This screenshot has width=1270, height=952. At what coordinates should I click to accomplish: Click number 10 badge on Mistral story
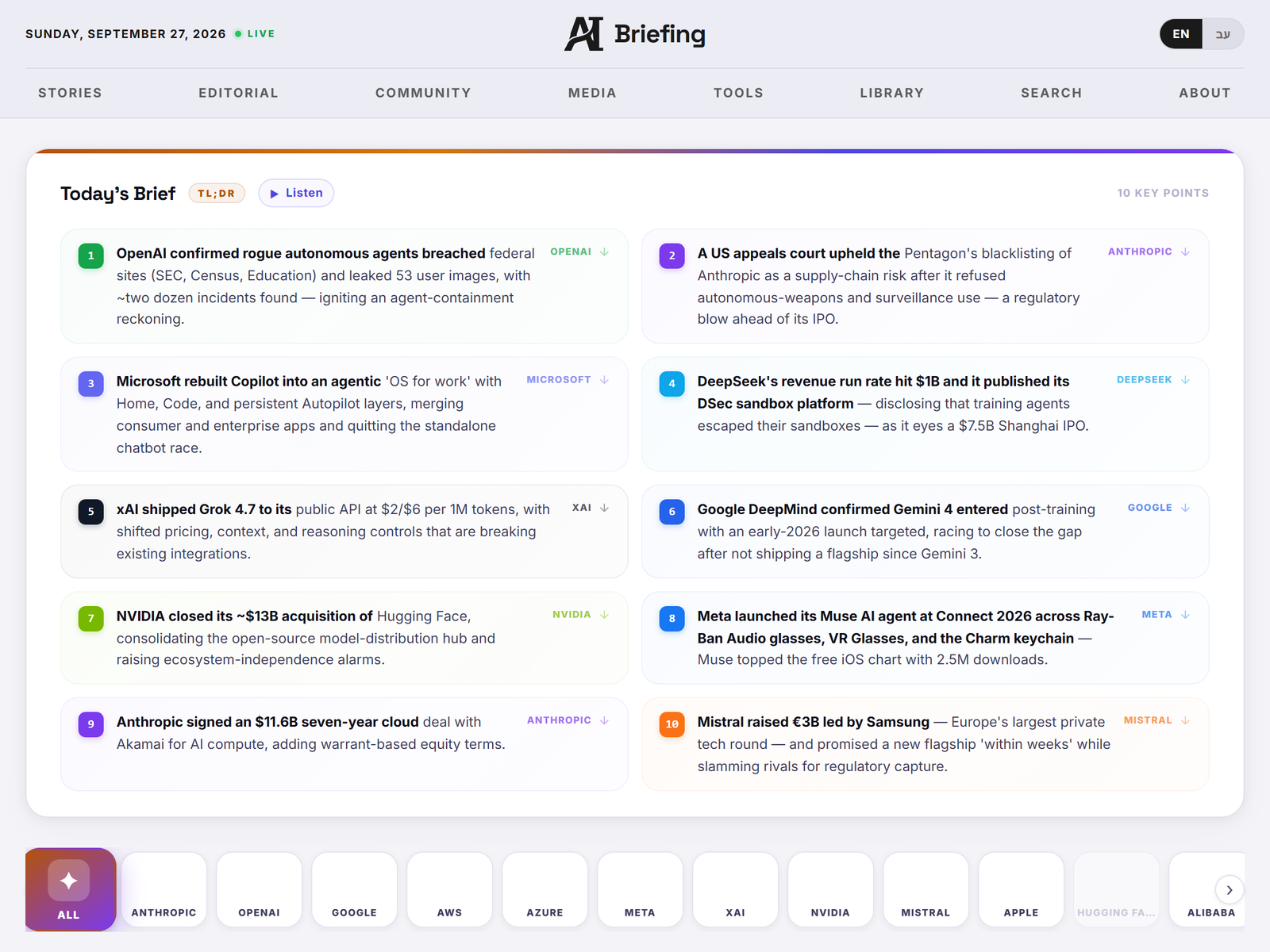coord(672,724)
